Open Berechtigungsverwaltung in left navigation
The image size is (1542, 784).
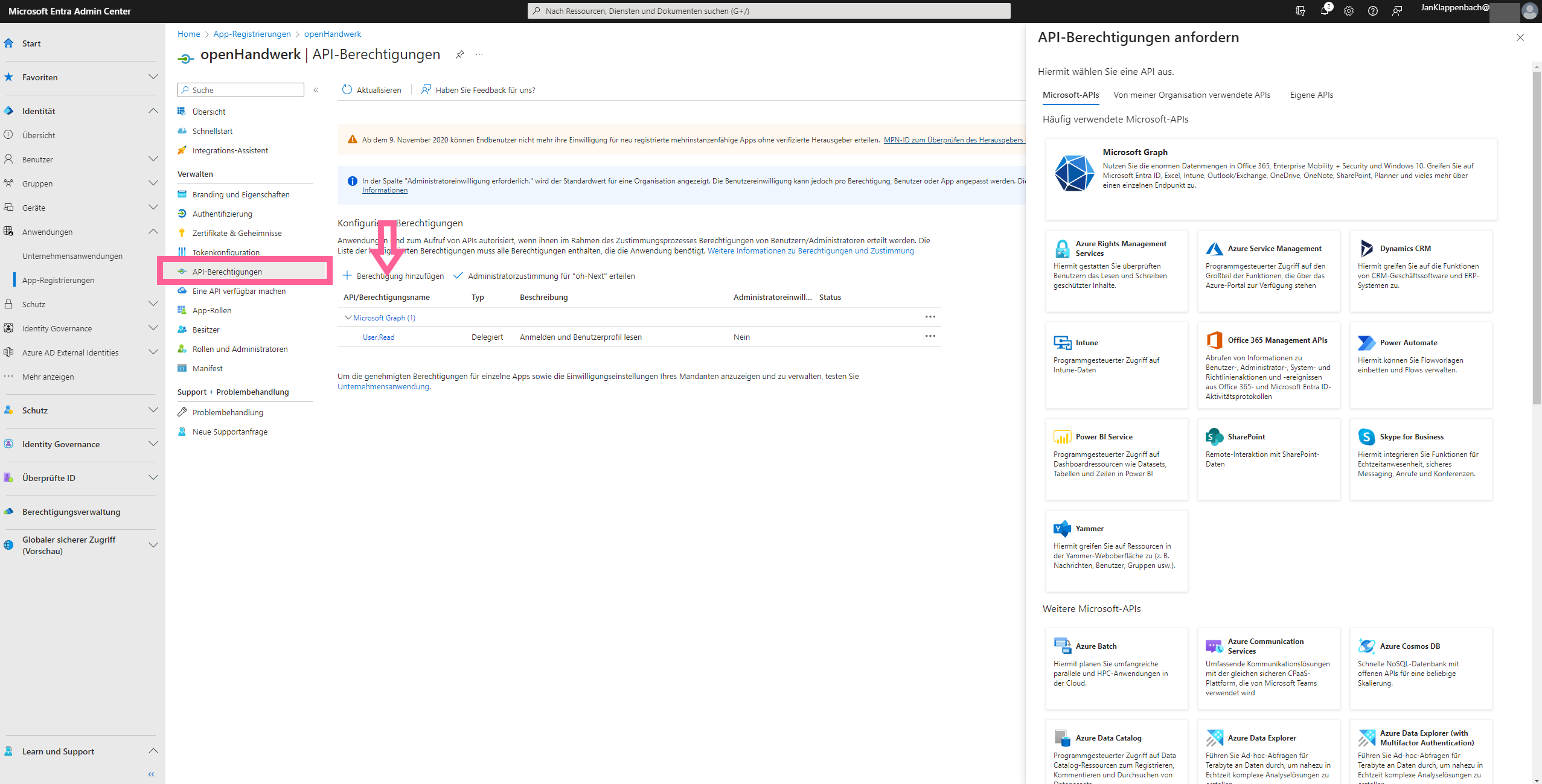(71, 512)
